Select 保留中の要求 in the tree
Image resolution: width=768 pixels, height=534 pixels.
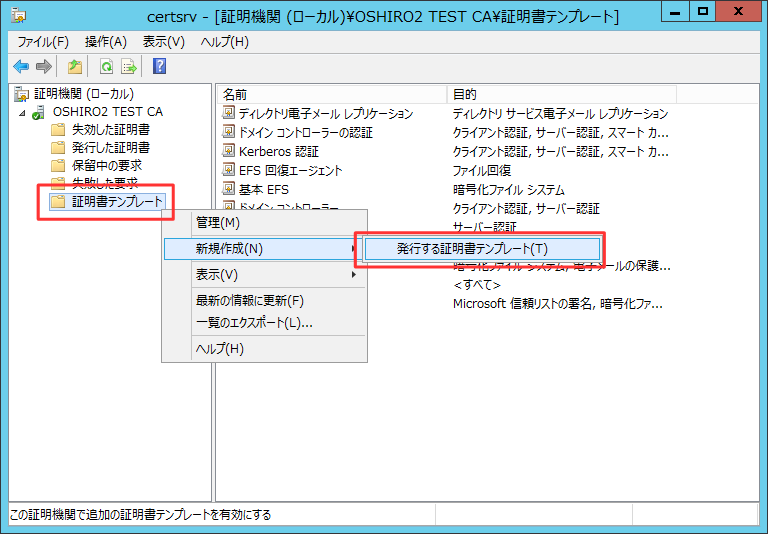[x=107, y=166]
